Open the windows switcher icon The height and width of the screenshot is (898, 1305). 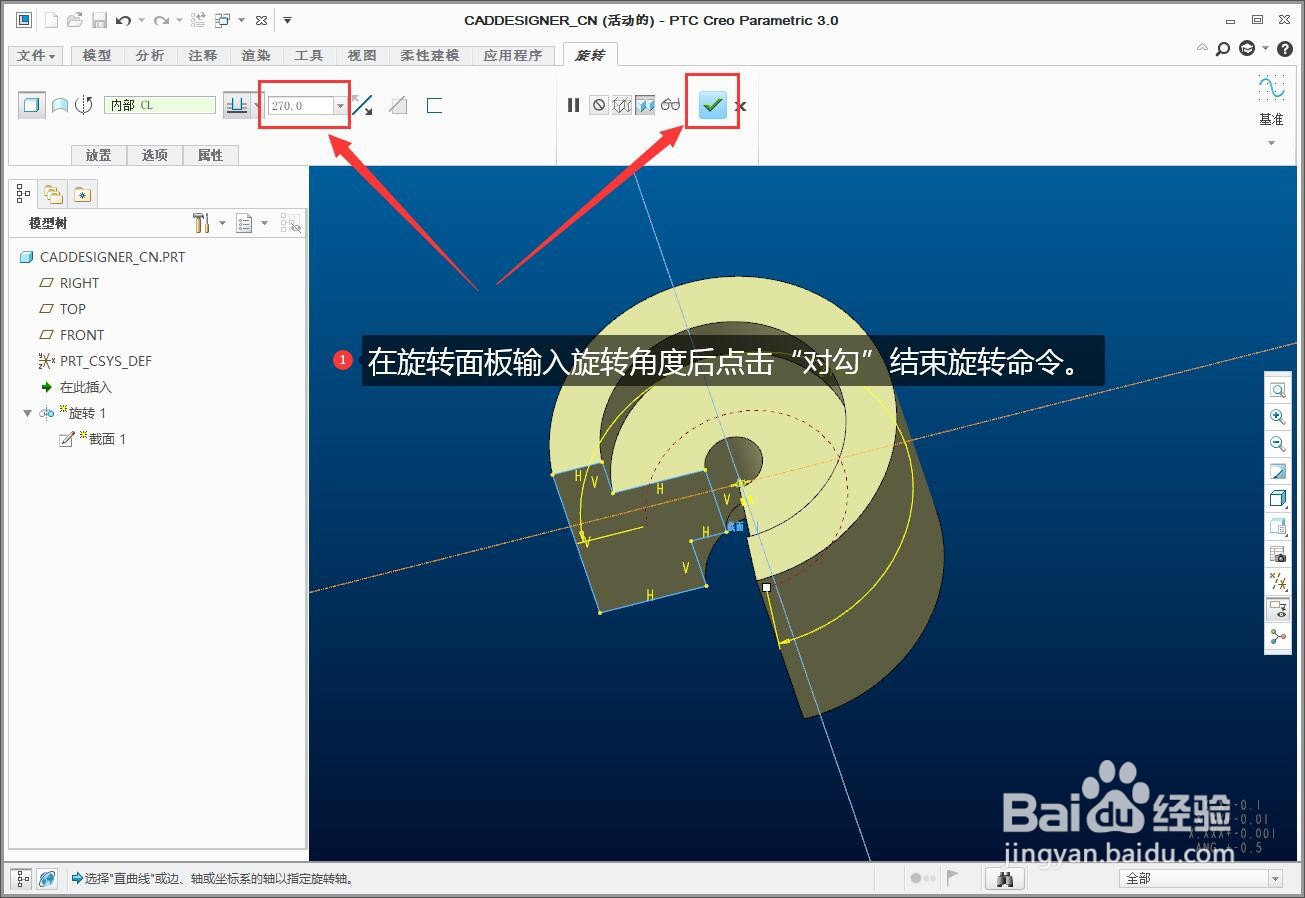coord(223,20)
